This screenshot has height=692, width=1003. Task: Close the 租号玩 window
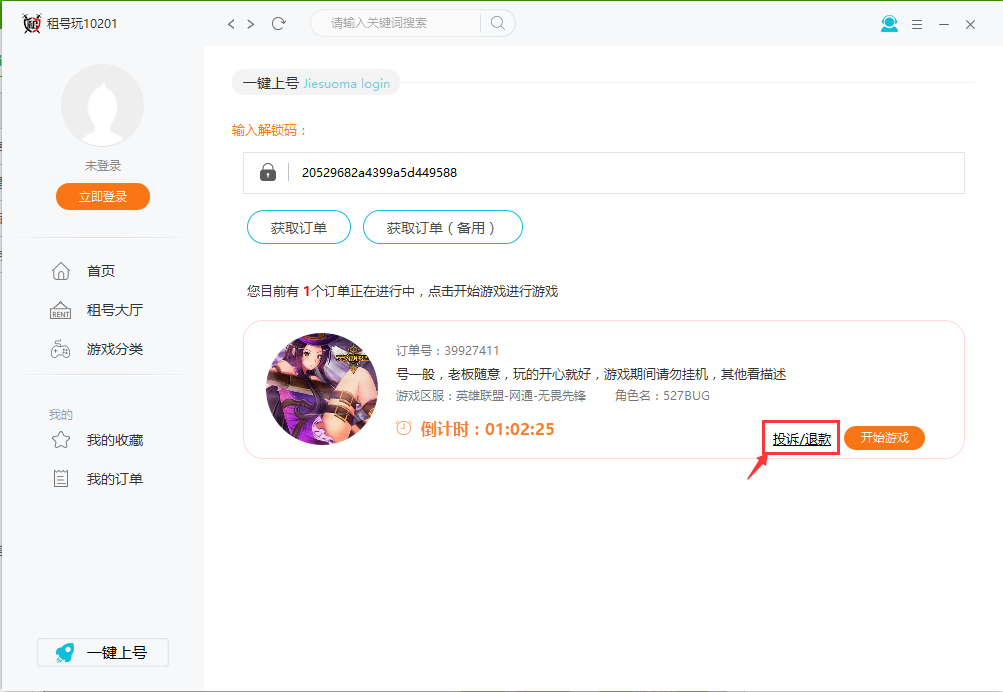[x=970, y=24]
